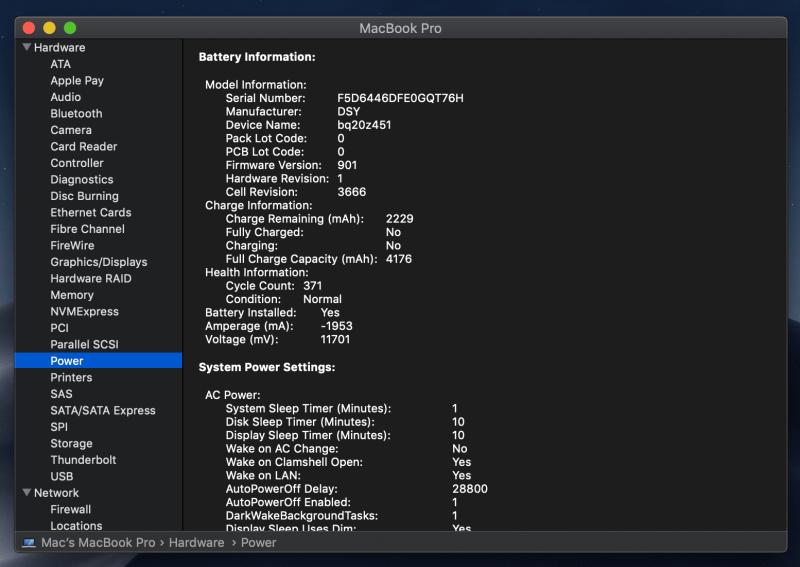Click the green zoom window button
The image size is (800, 567).
pyautogui.click(x=69, y=28)
